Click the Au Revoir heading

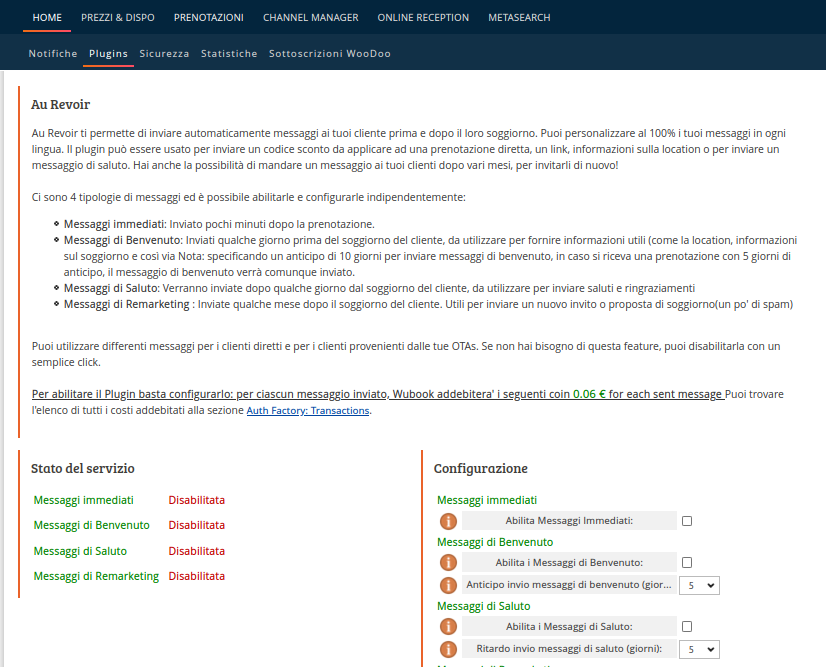click(61, 104)
